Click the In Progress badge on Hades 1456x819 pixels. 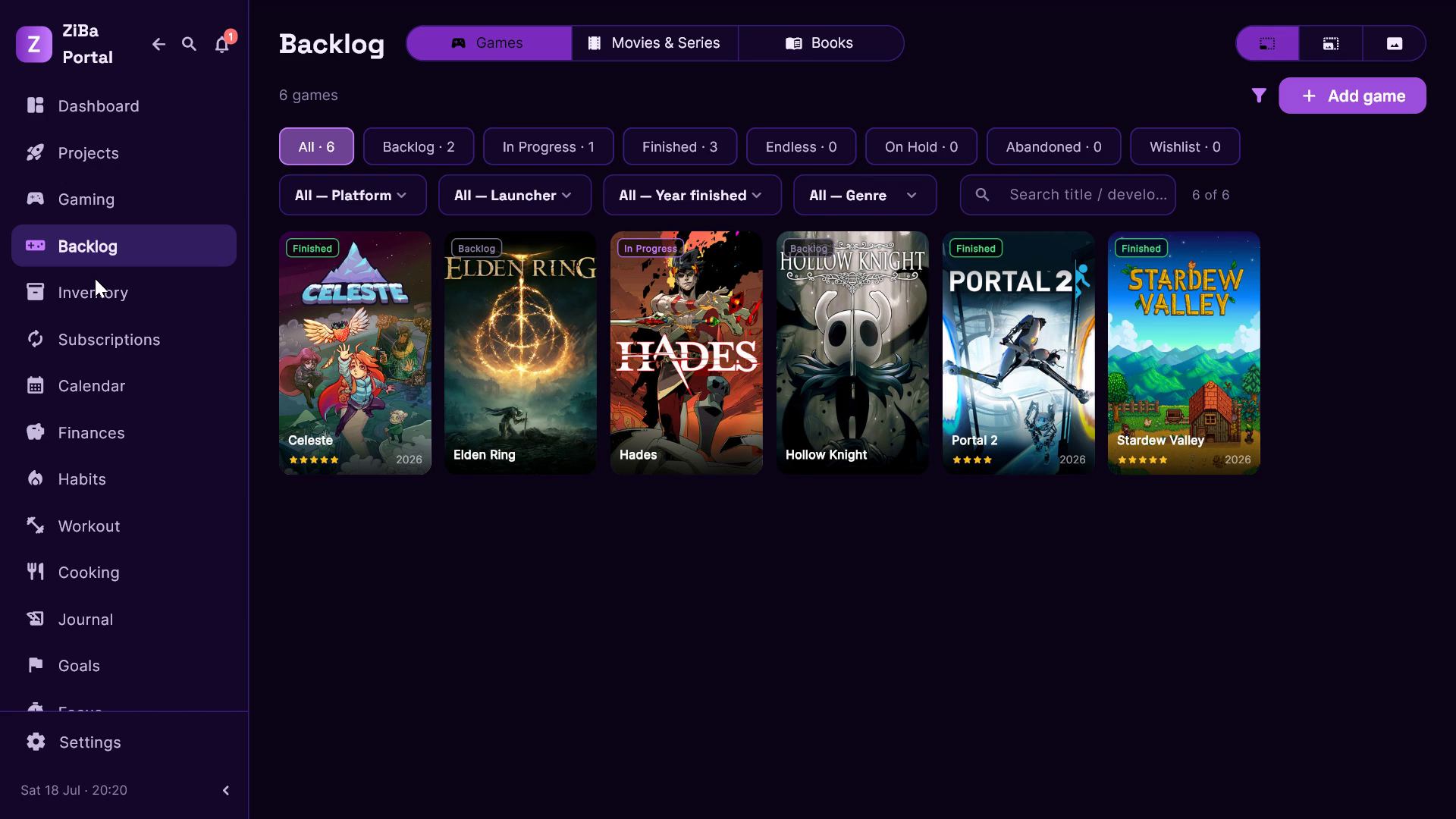[650, 248]
